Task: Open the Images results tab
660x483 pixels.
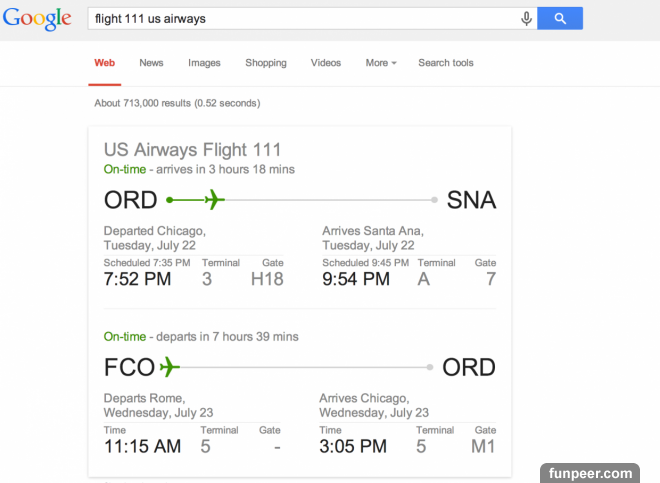Action: 204,63
